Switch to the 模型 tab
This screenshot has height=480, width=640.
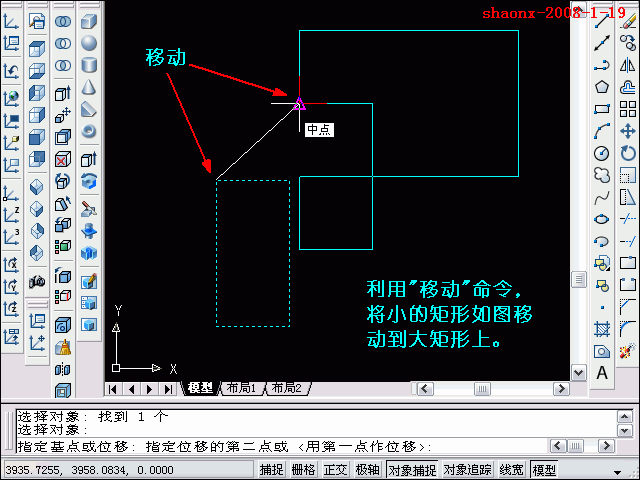point(200,388)
